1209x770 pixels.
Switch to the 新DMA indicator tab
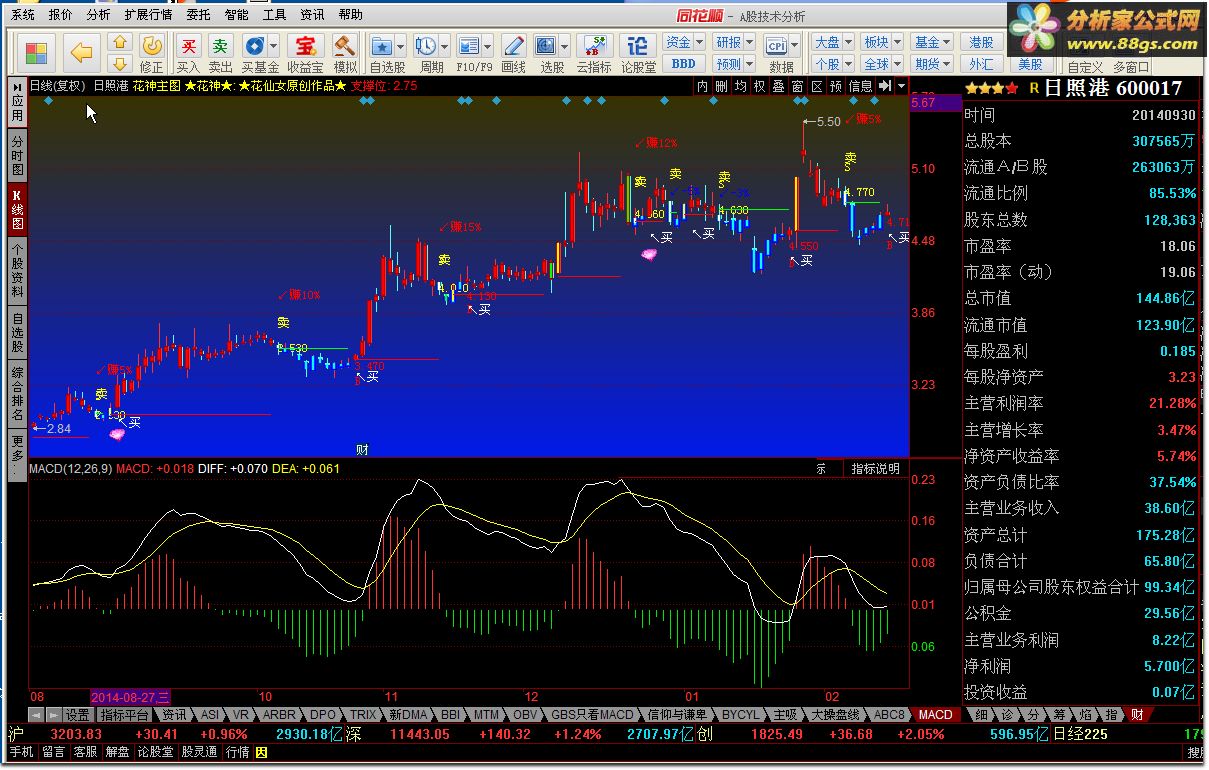point(408,714)
